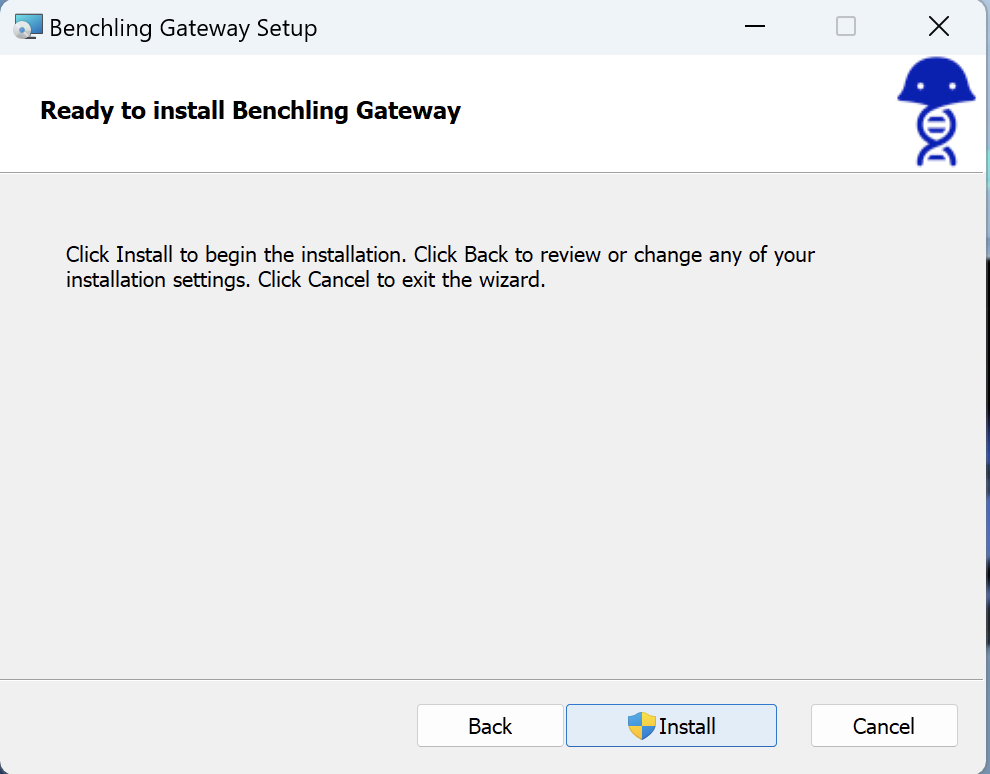This screenshot has height=774, width=990.
Task: Click the helmet head of Benchling mascot
Action: (936, 81)
